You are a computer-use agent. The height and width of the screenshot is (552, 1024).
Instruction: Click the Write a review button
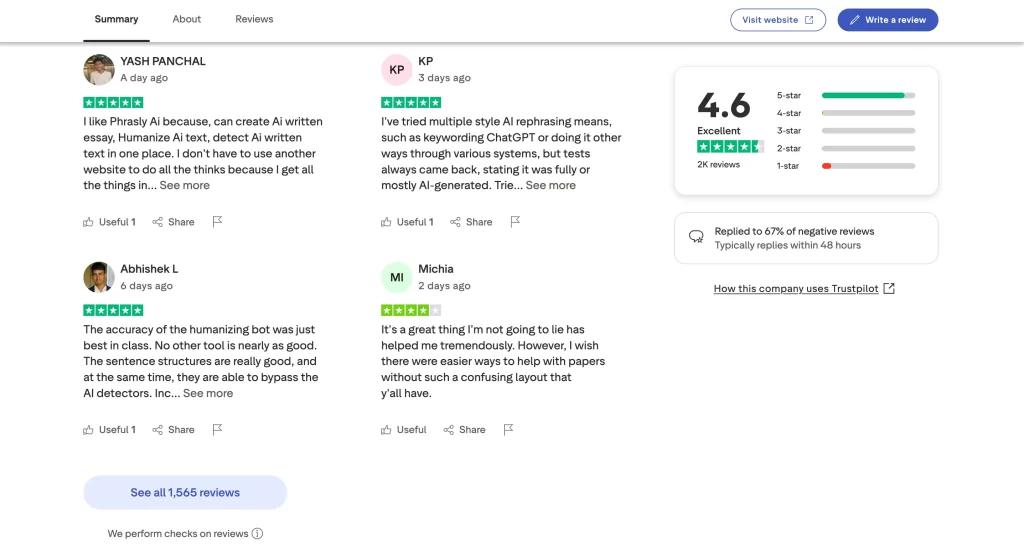click(x=887, y=20)
